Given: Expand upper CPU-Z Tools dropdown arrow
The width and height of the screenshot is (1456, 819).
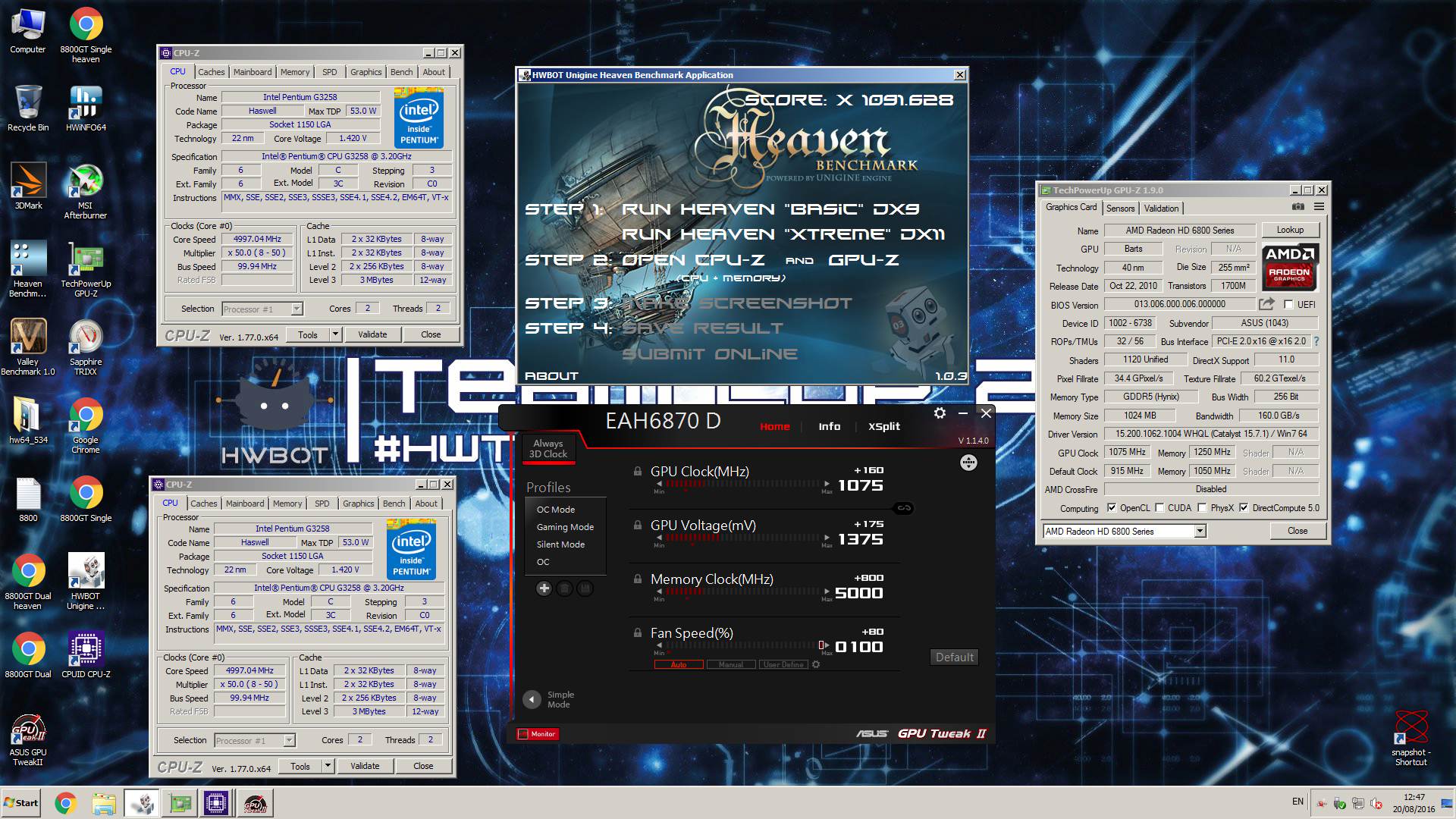Looking at the screenshot, I should tap(334, 334).
